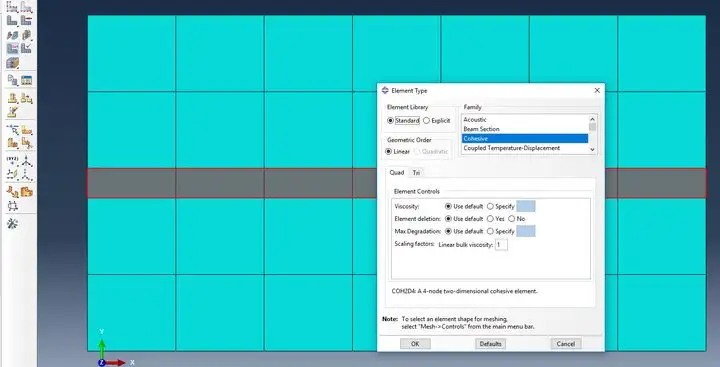Select the Create Bottom-Up Mesh tool

coord(12,63)
